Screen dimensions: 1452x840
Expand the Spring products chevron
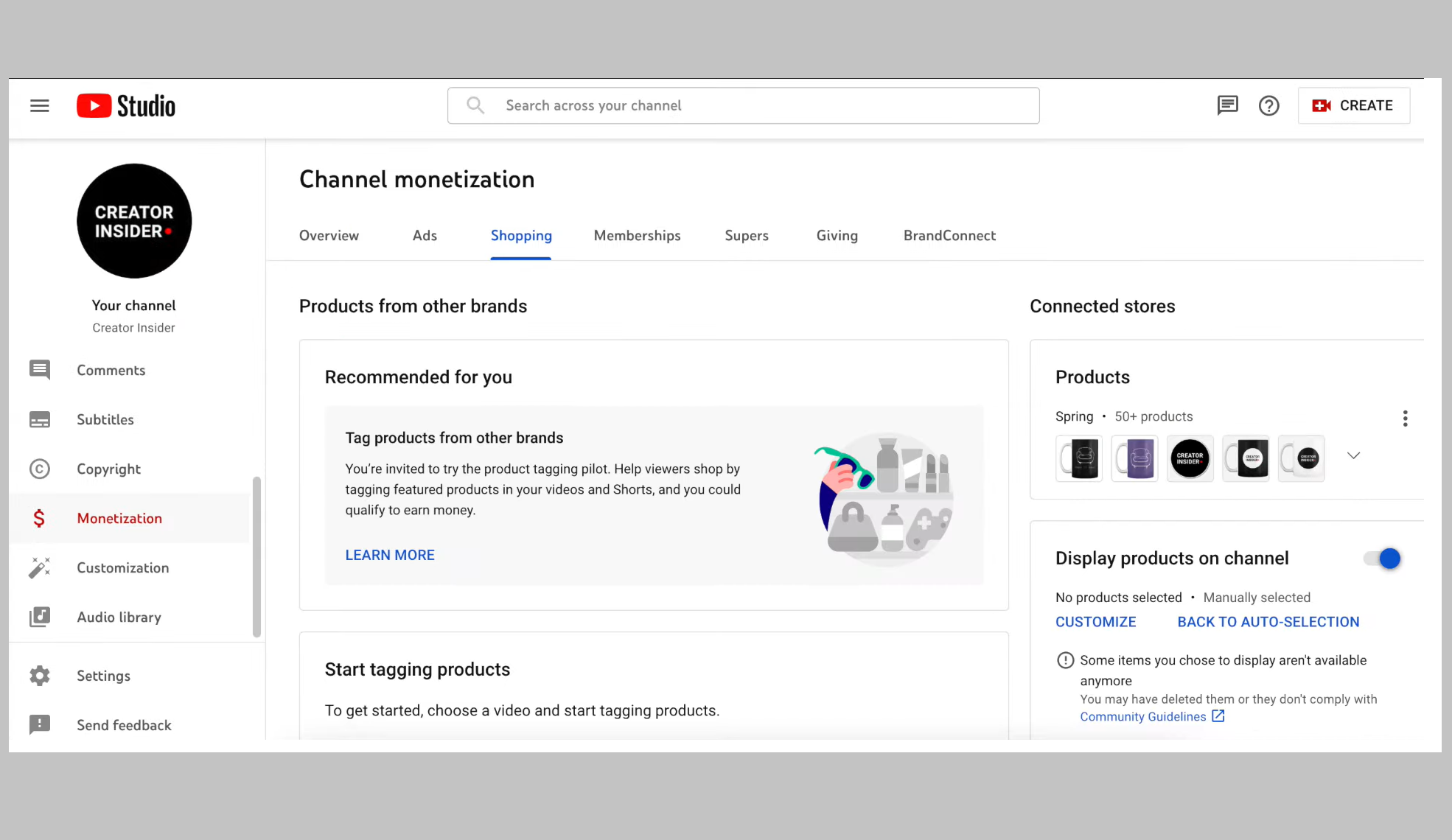(1353, 456)
